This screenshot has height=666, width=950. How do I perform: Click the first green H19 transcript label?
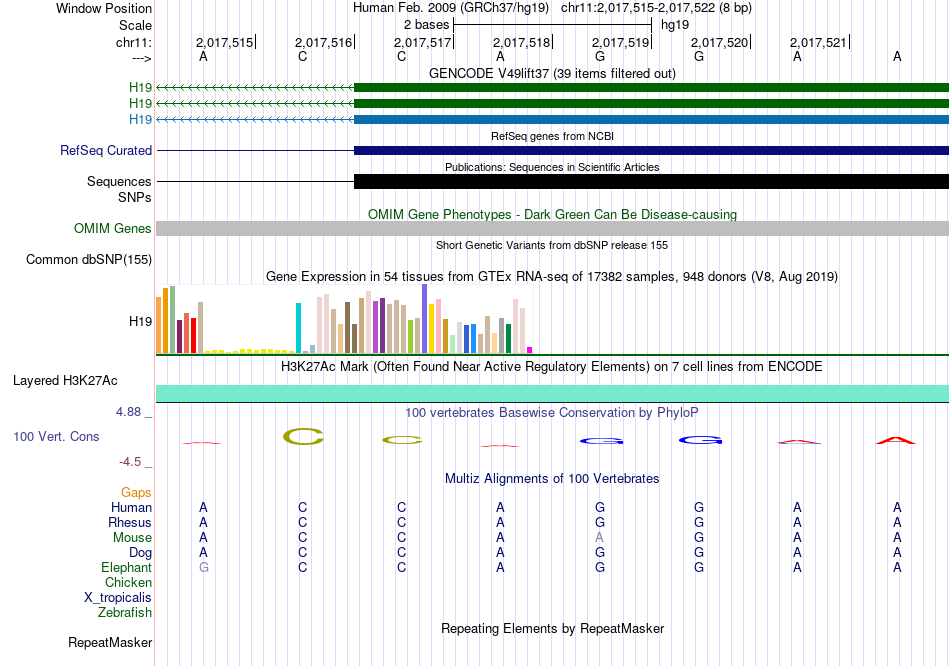[x=140, y=87]
